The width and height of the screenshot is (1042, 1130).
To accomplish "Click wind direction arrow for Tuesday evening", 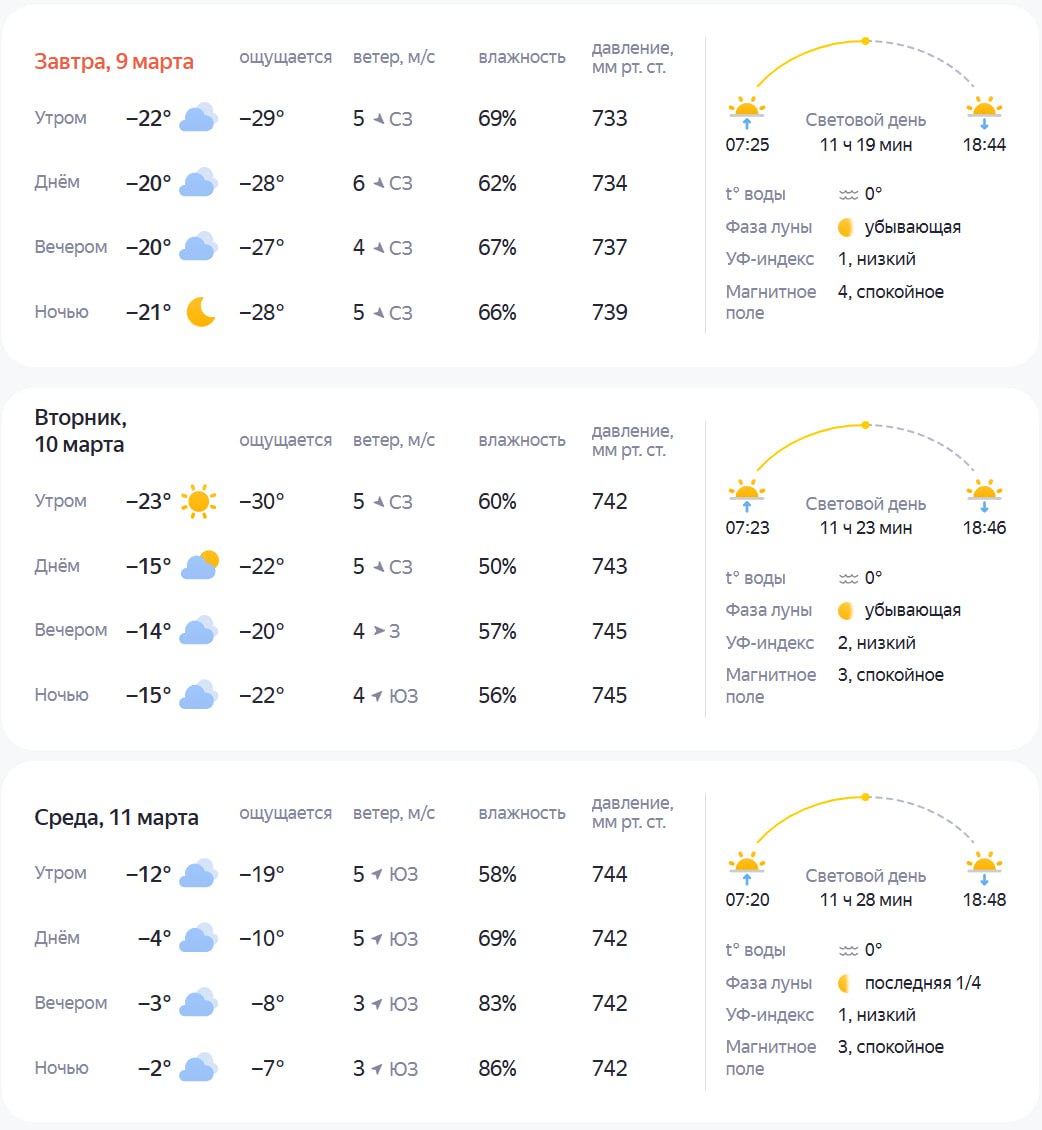I will pyautogui.click(x=379, y=631).
